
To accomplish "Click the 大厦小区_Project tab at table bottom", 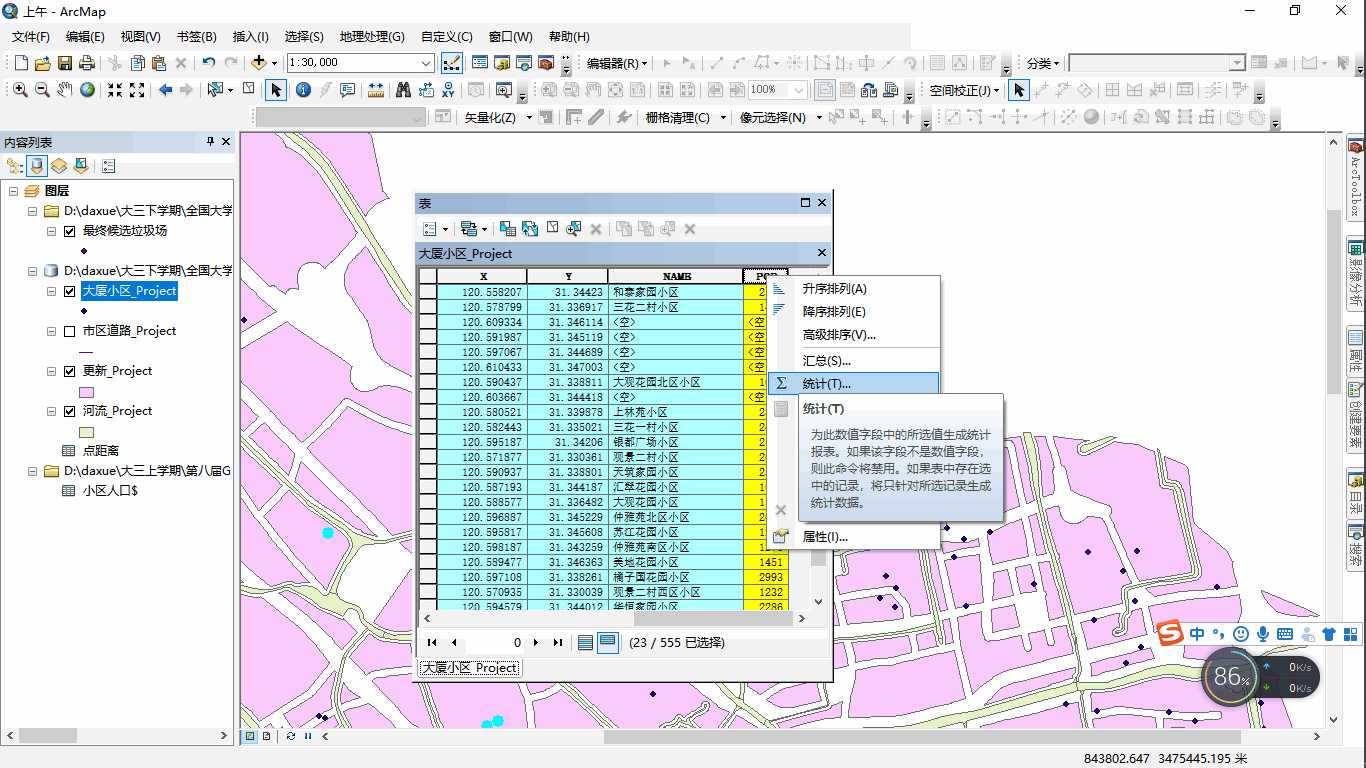I will (469, 668).
